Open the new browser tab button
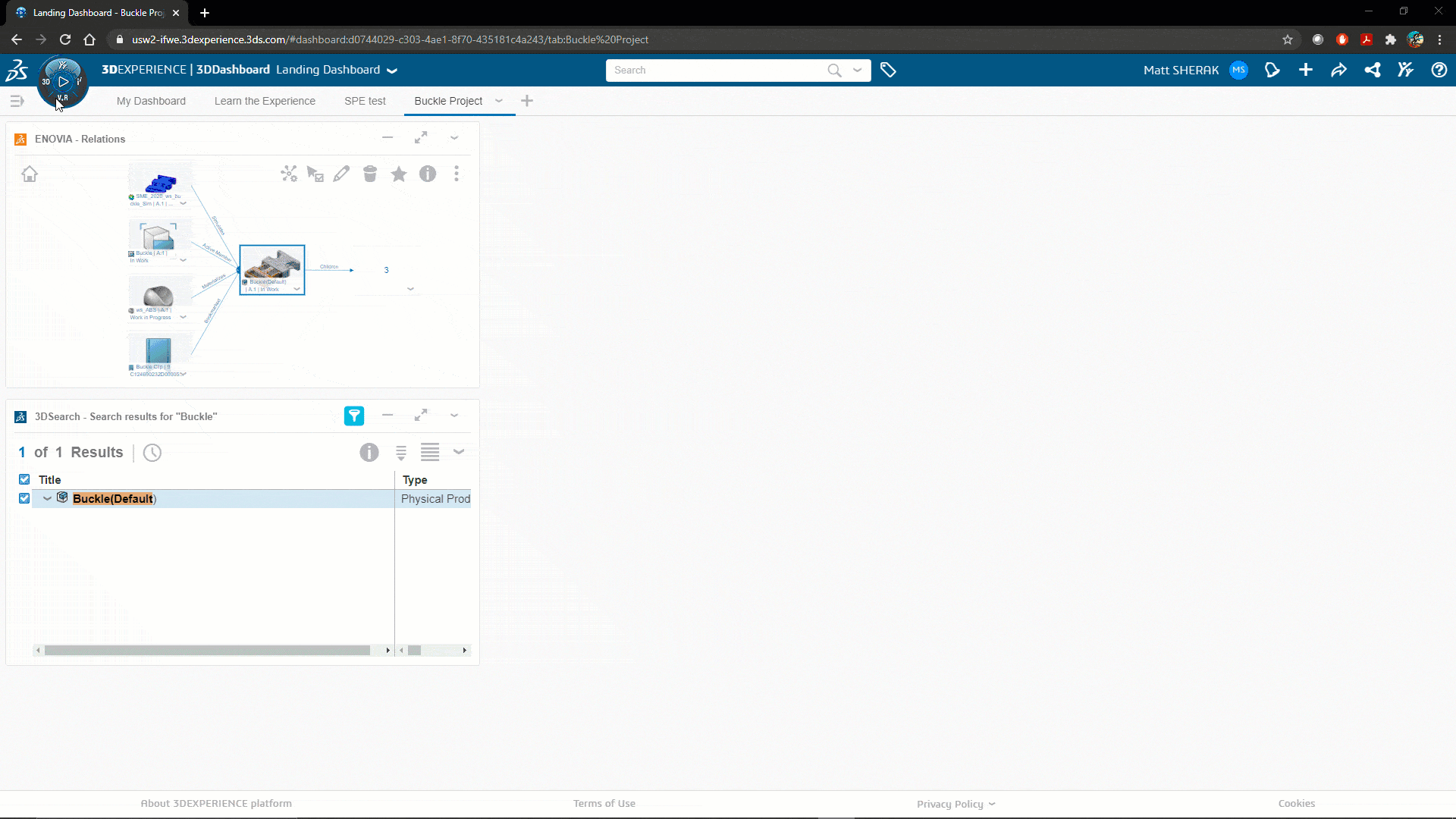Image resolution: width=1456 pixels, height=819 pixels. 205,13
